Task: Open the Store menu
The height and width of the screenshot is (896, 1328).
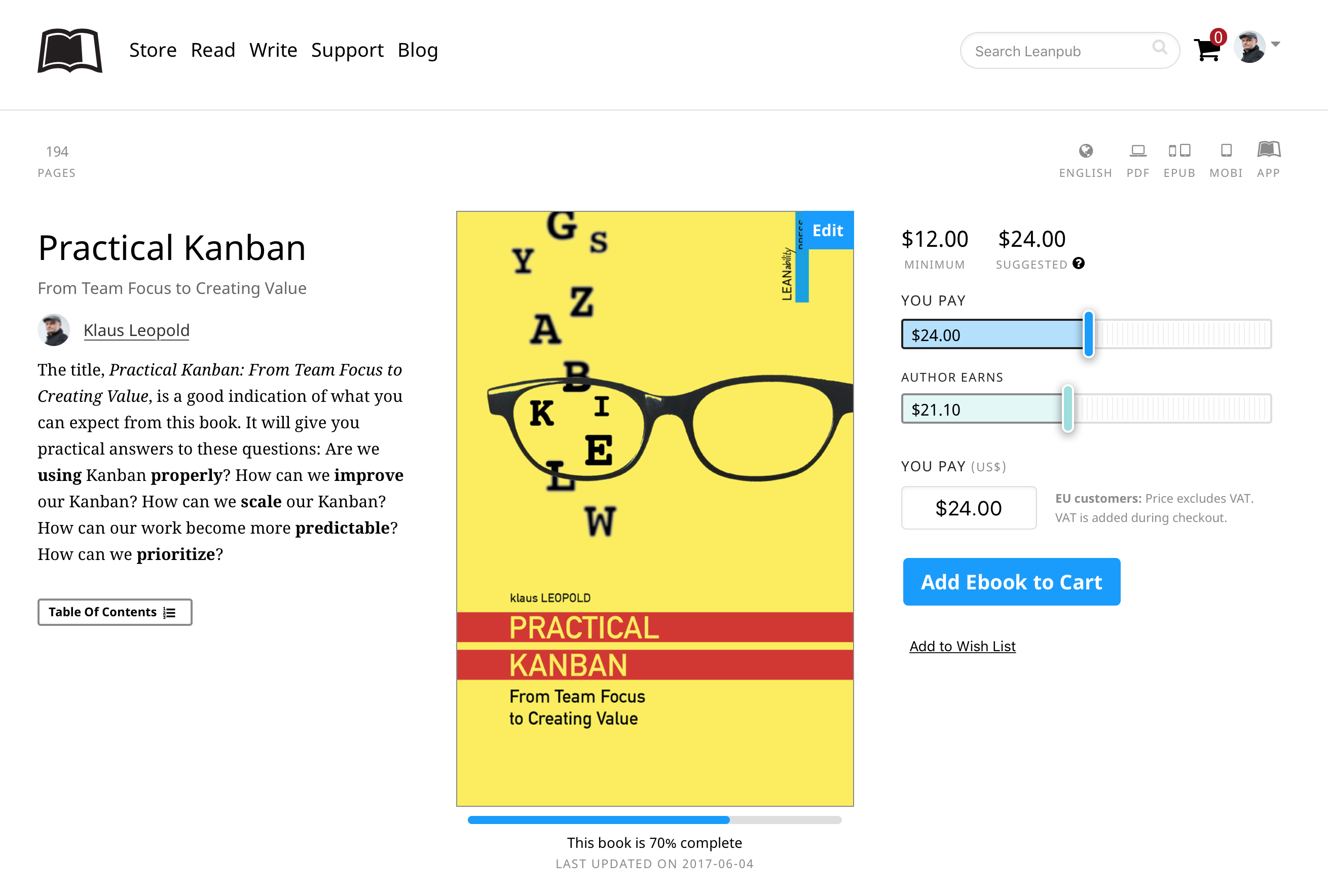Action: point(153,50)
